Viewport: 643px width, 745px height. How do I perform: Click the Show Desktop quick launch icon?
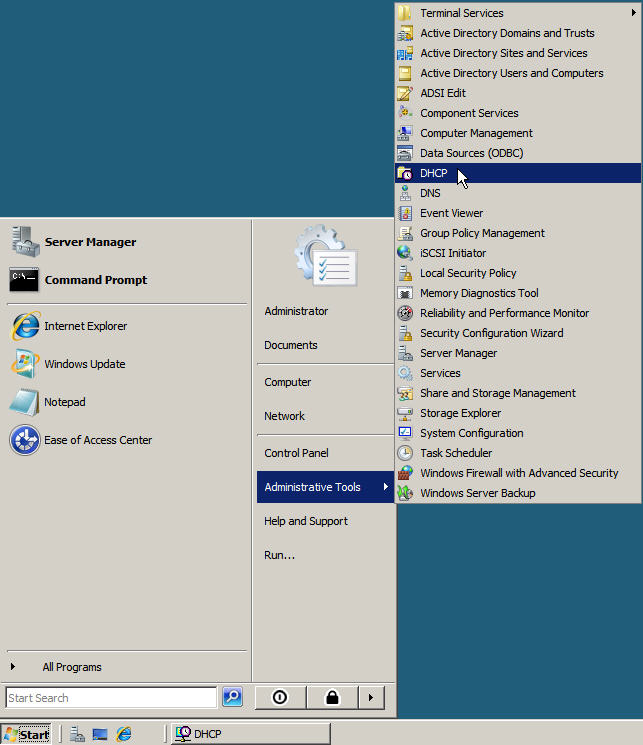[100, 735]
